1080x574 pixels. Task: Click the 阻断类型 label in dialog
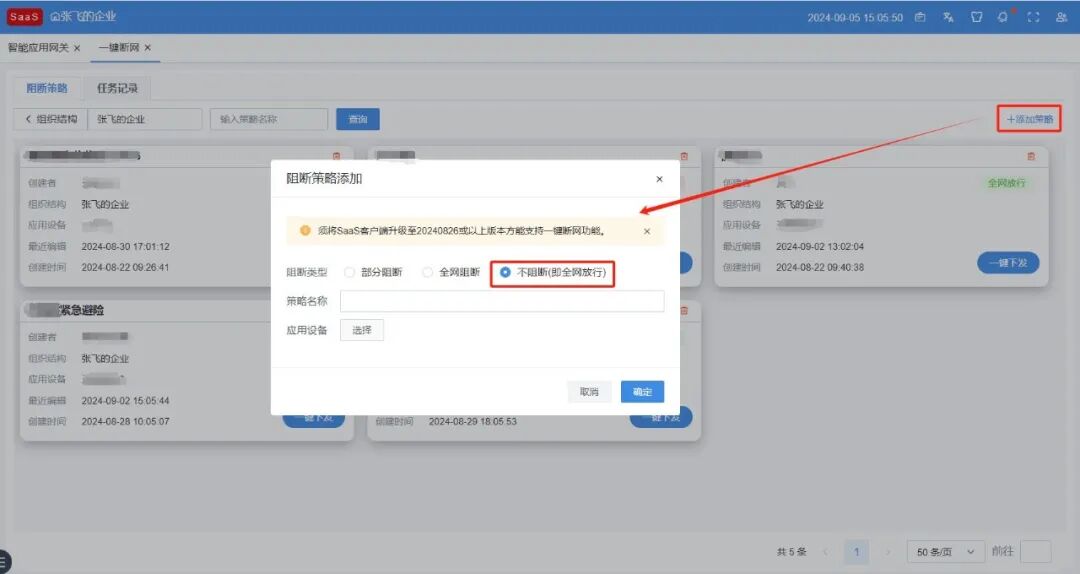click(307, 272)
